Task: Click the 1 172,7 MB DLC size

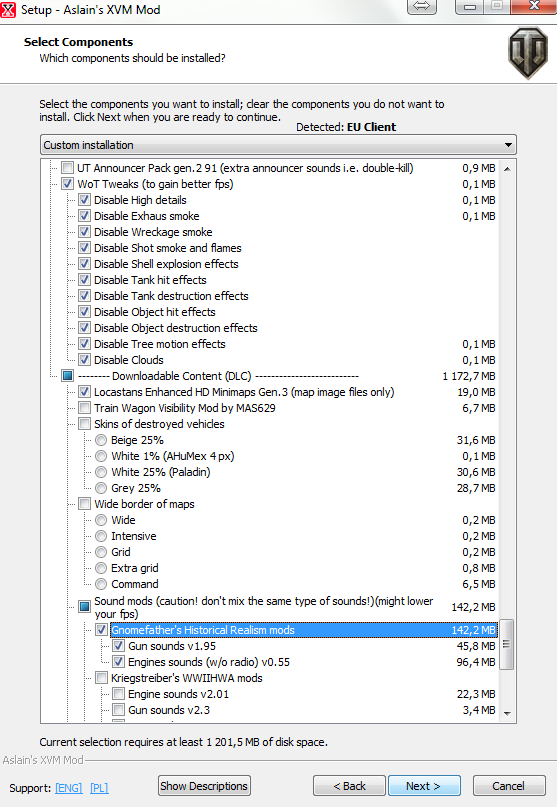Action: [x=469, y=376]
